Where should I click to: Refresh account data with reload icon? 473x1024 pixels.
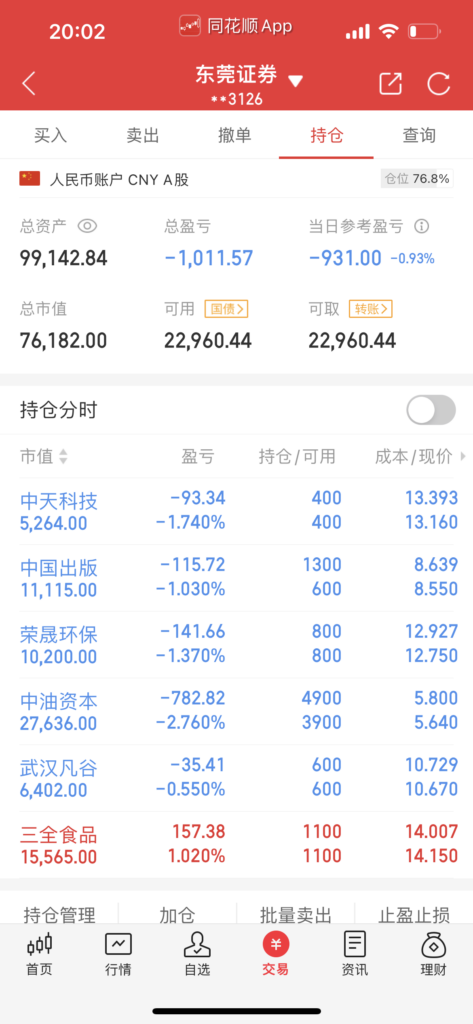[x=438, y=83]
